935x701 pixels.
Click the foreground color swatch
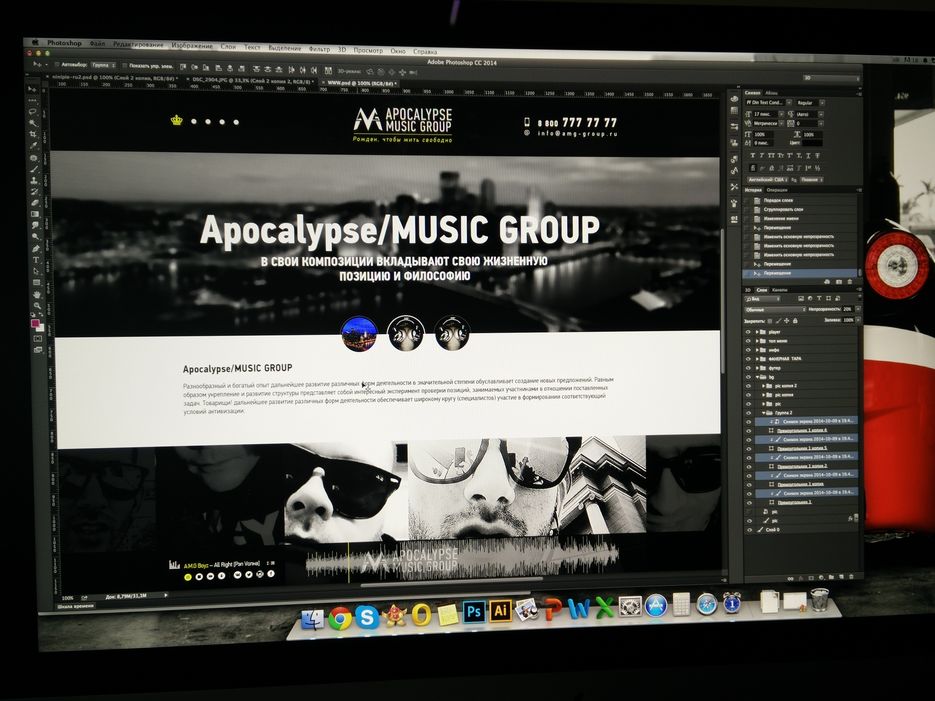click(x=36, y=324)
